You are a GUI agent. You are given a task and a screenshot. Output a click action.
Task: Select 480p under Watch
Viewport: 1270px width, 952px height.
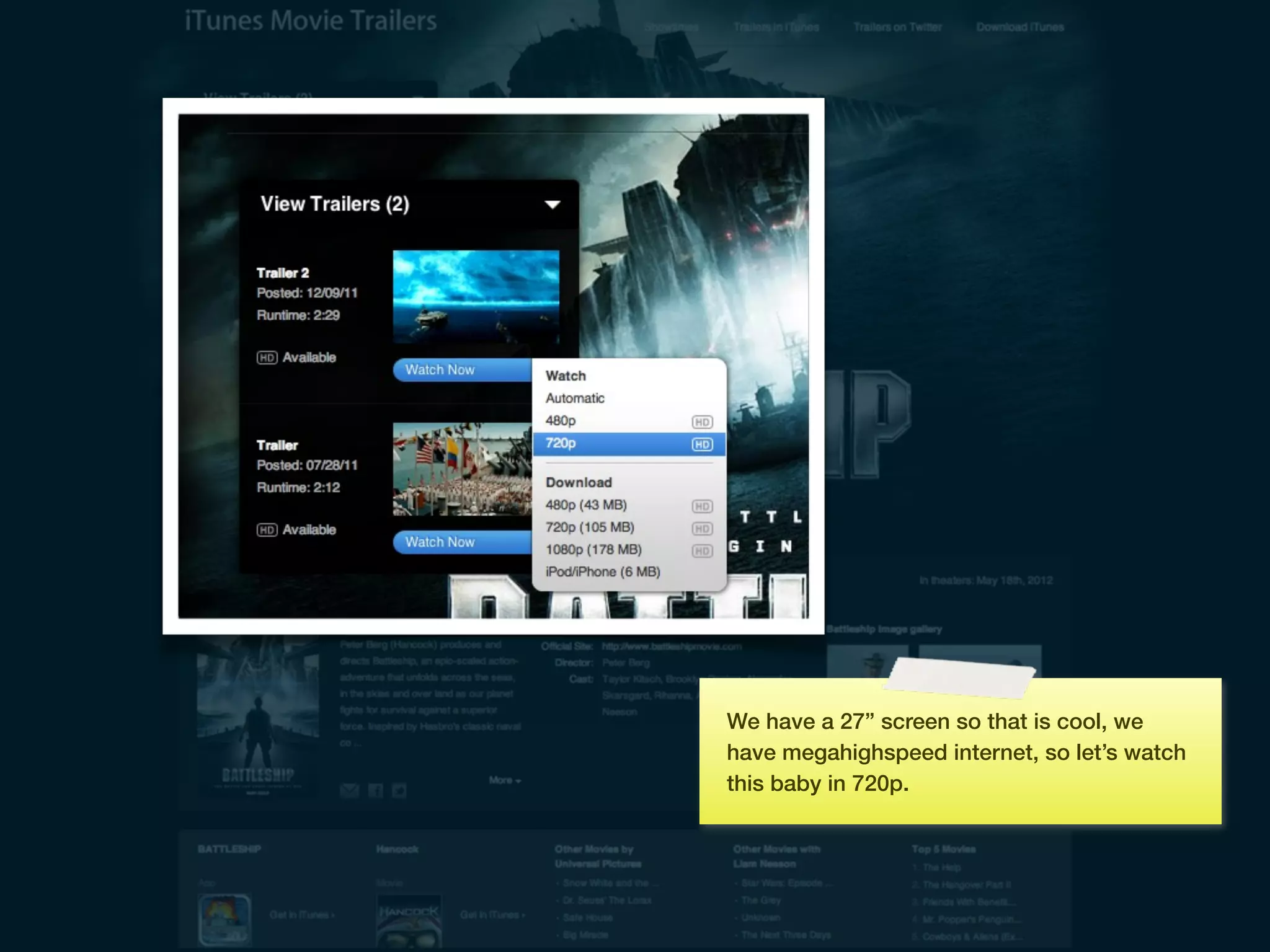tap(629, 421)
